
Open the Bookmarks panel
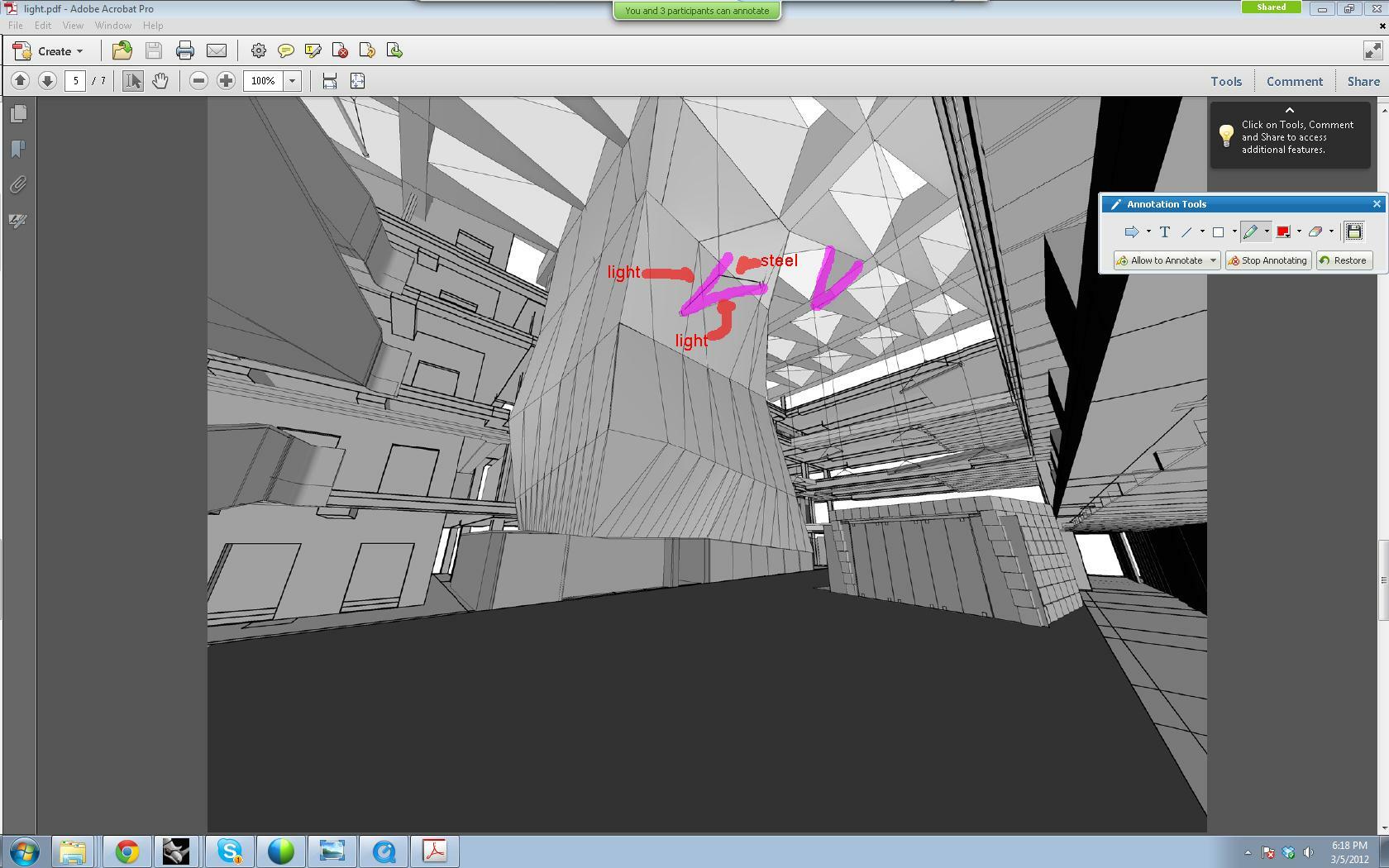tap(18, 149)
